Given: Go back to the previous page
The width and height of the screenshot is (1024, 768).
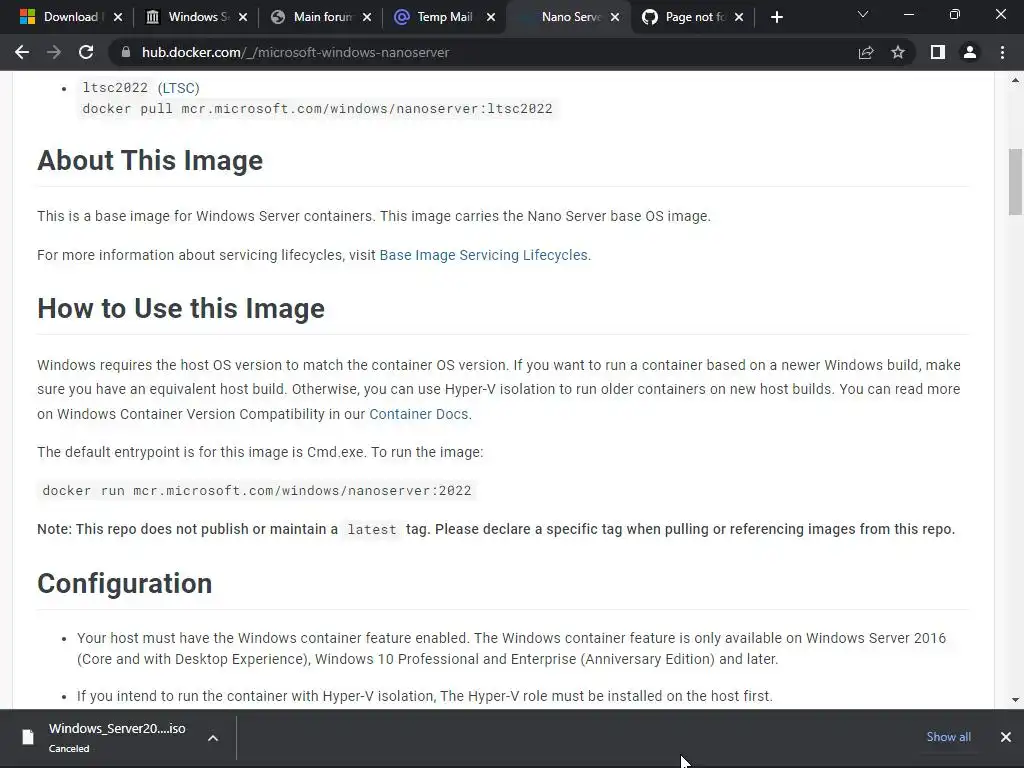Looking at the screenshot, I should tap(22, 52).
